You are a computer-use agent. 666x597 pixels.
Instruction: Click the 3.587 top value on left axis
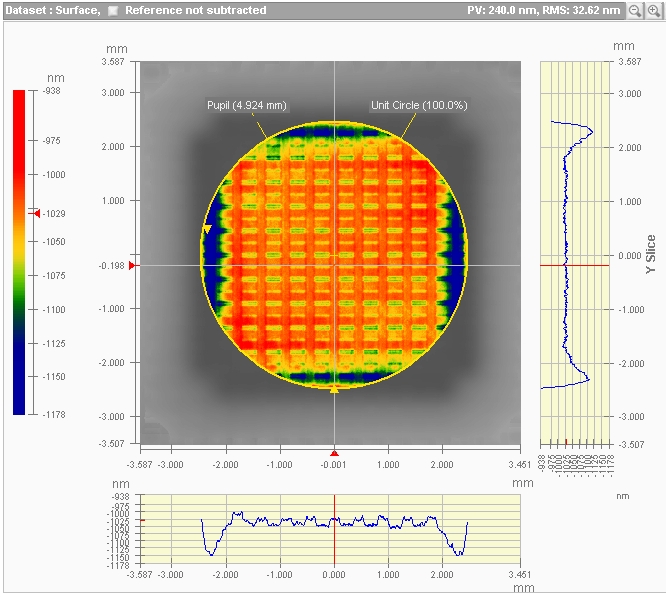click(x=113, y=62)
